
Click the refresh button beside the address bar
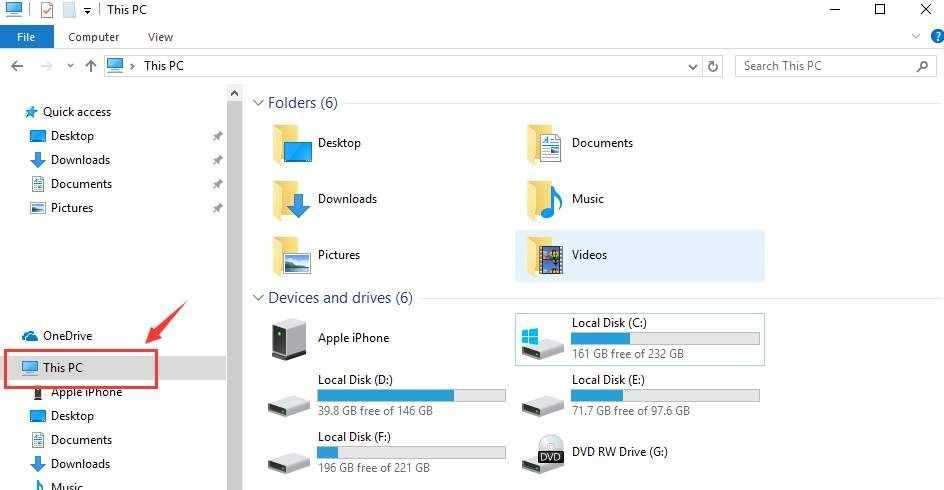[x=713, y=66]
